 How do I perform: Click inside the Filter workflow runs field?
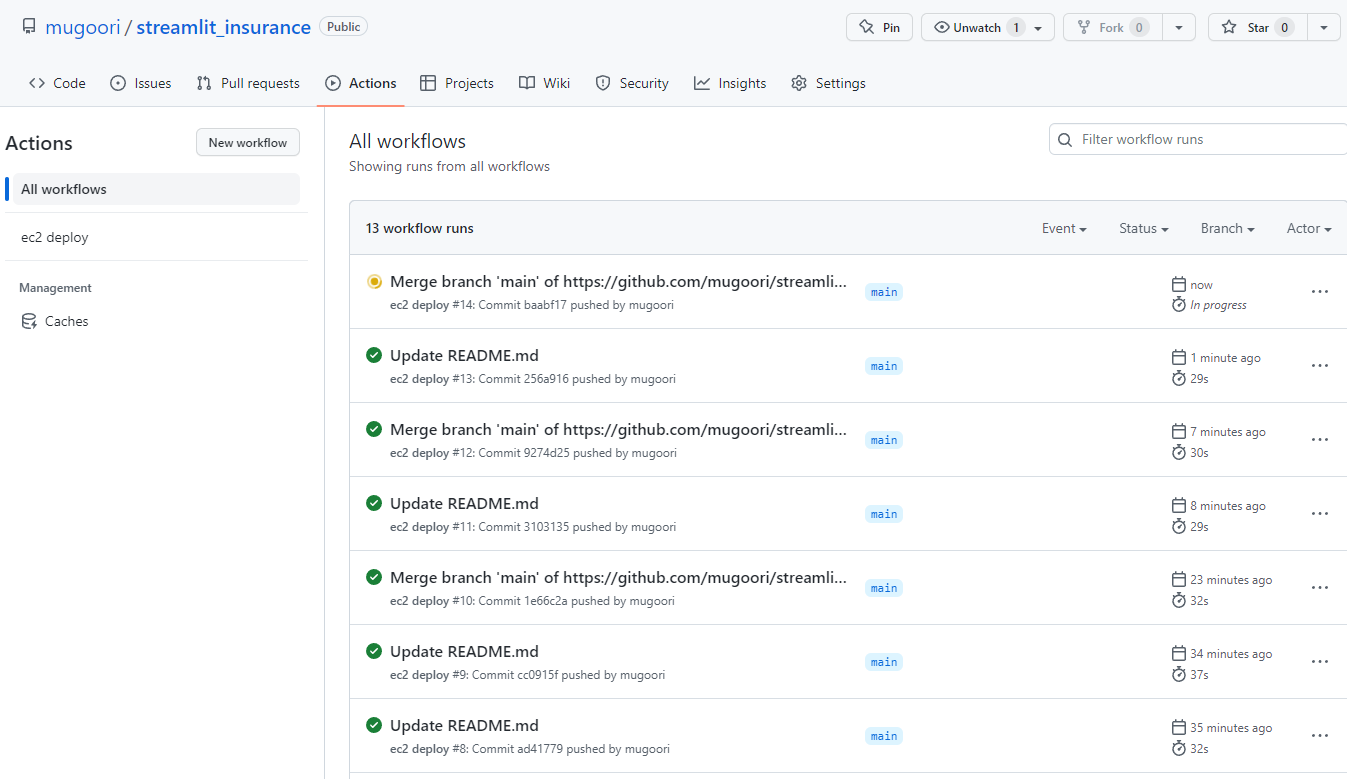coord(1200,139)
